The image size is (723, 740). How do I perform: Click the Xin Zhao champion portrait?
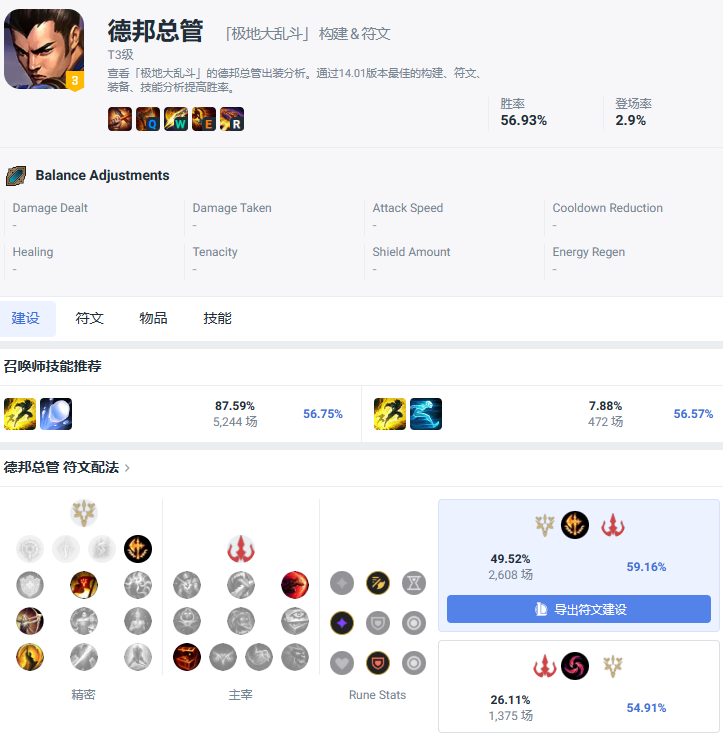[x=44, y=49]
